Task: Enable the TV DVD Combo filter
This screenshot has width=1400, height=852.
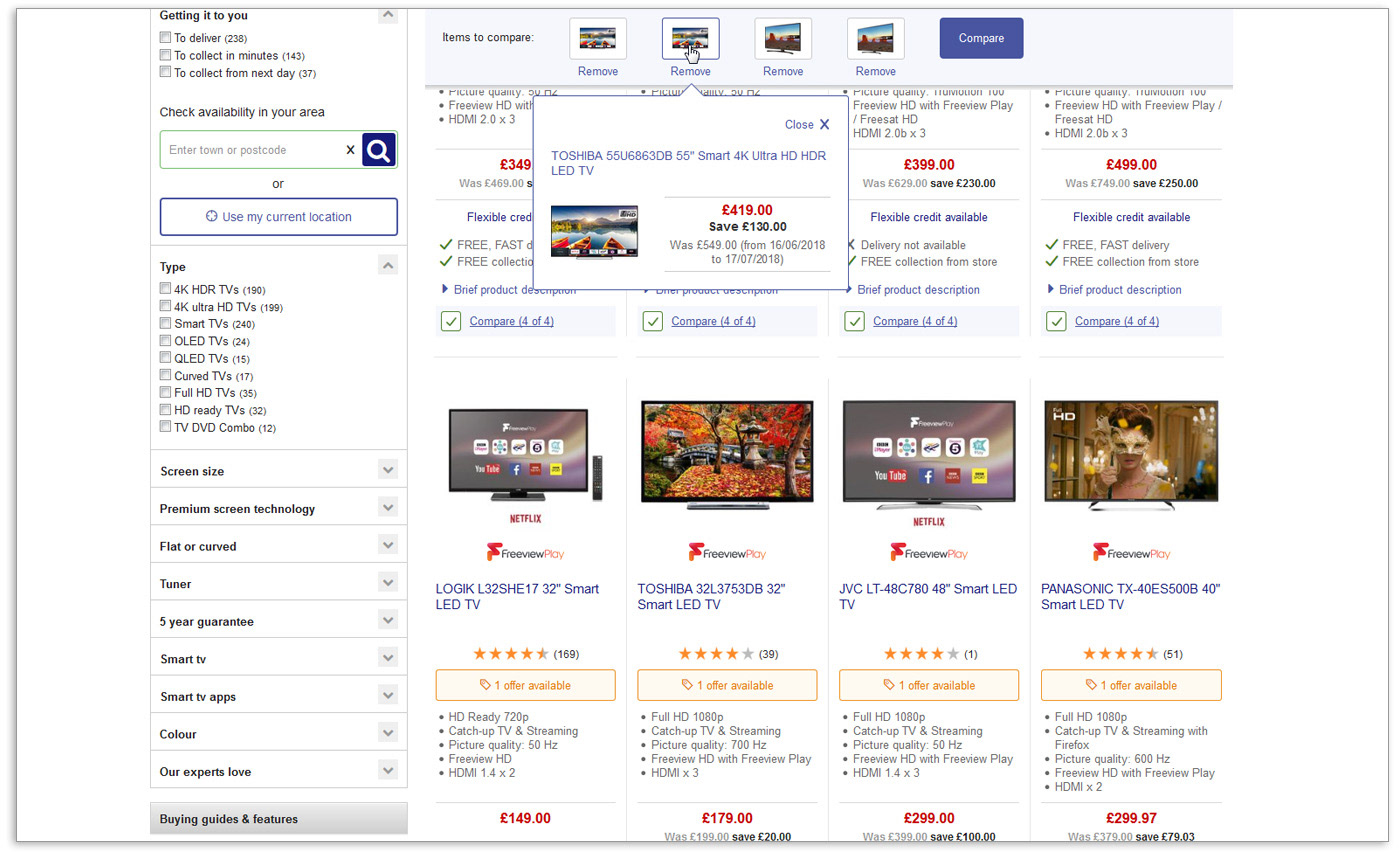Action: (x=165, y=427)
